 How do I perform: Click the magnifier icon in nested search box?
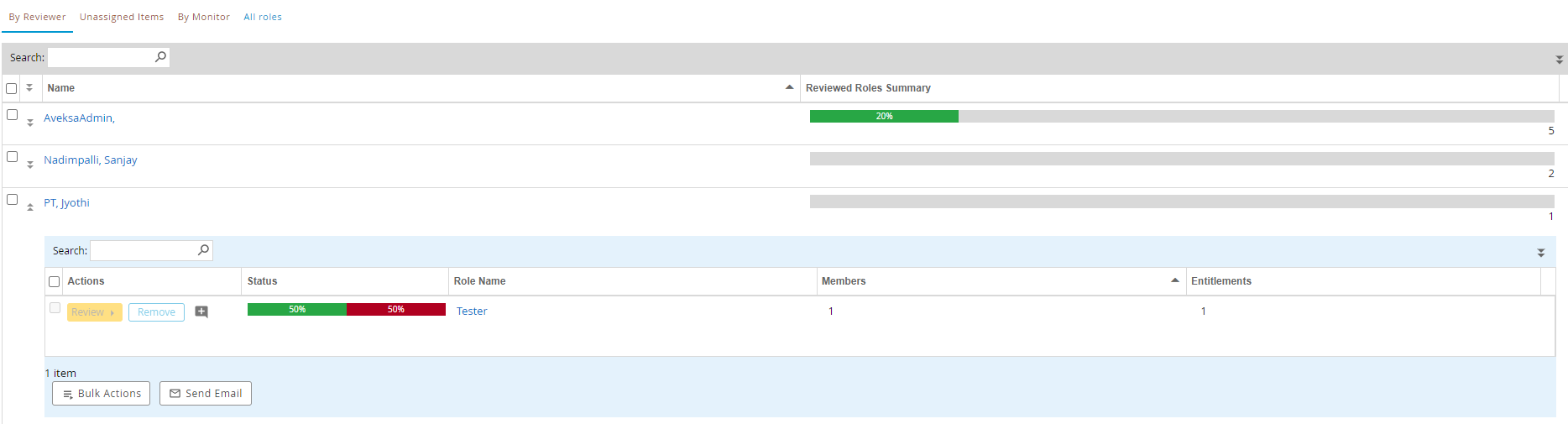point(203,250)
